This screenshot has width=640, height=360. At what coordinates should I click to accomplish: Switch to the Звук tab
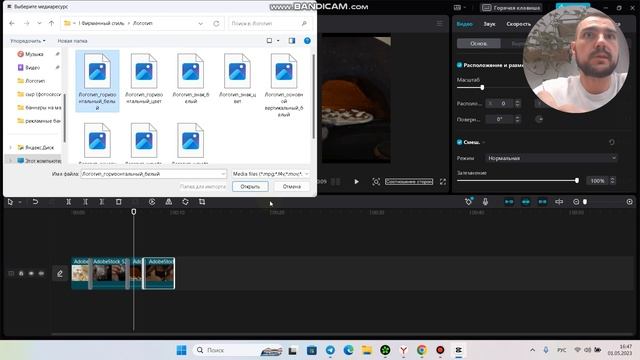point(489,24)
